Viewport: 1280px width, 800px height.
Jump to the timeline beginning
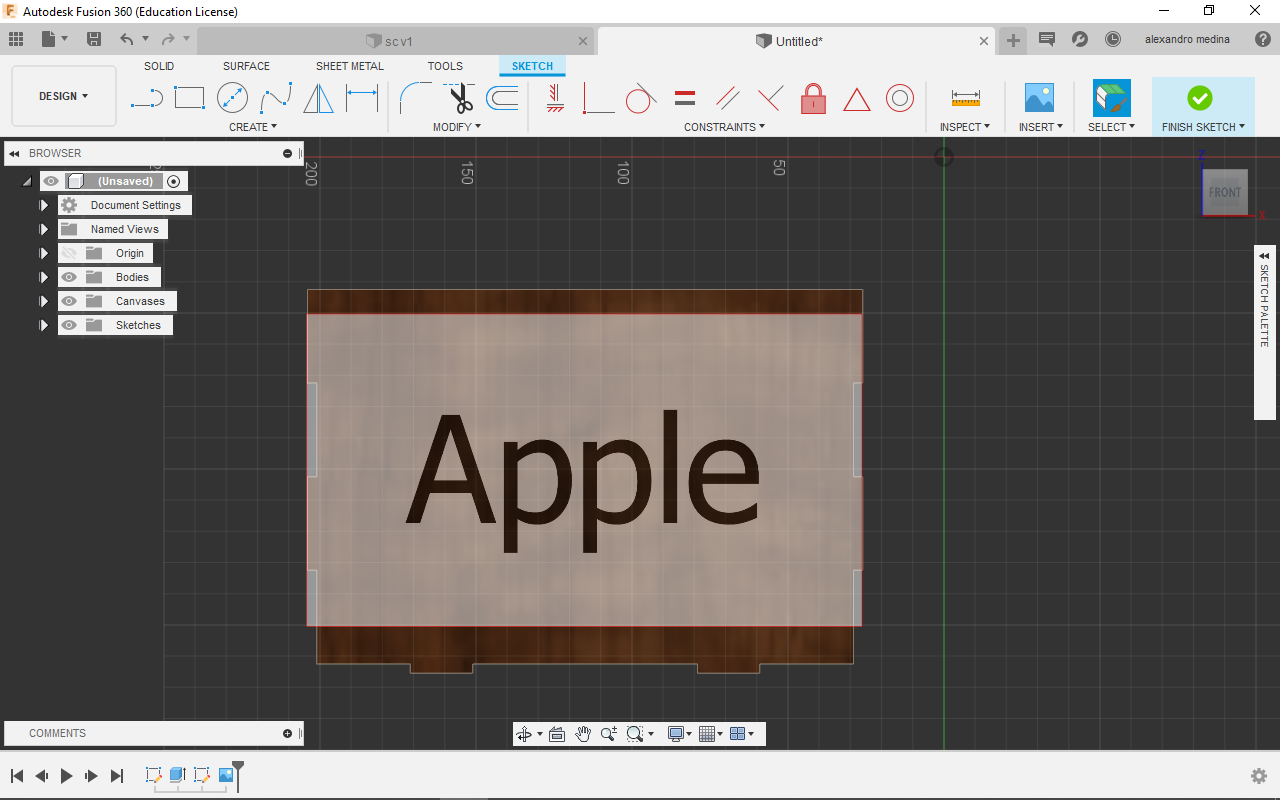point(17,776)
